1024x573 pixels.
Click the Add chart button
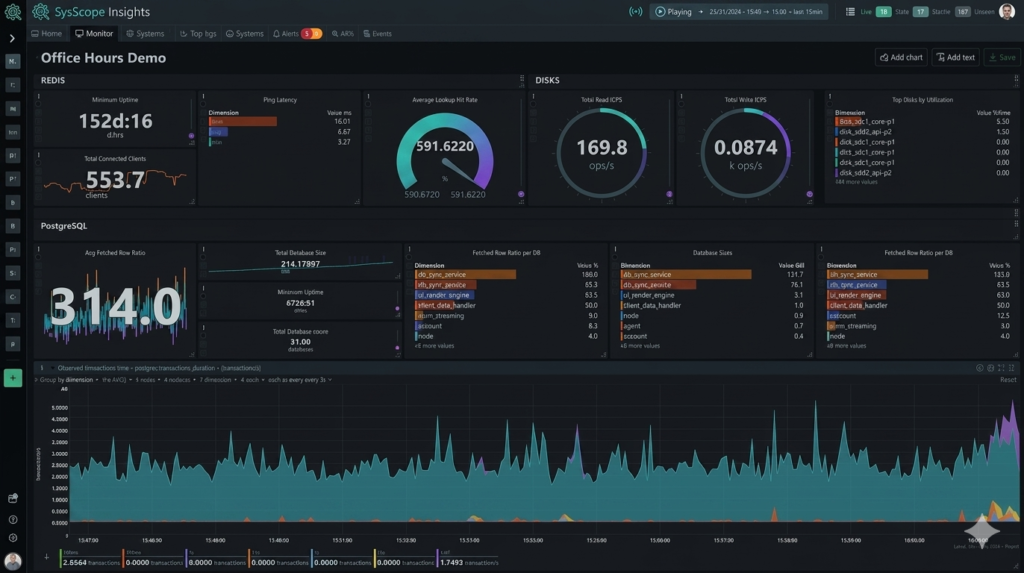click(901, 57)
